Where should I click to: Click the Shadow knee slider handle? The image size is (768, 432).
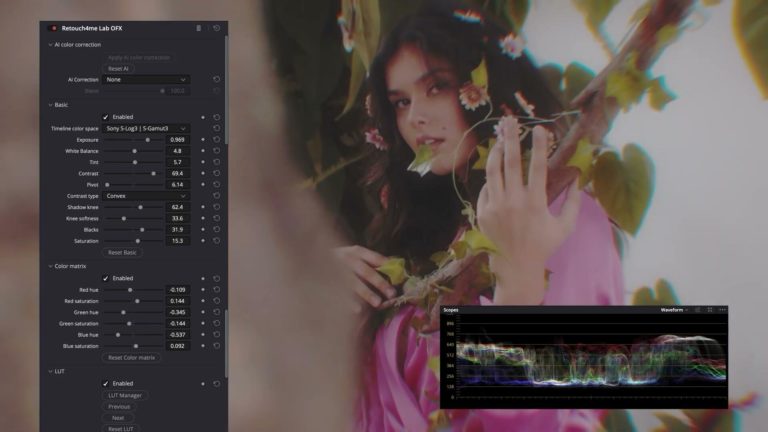point(140,207)
